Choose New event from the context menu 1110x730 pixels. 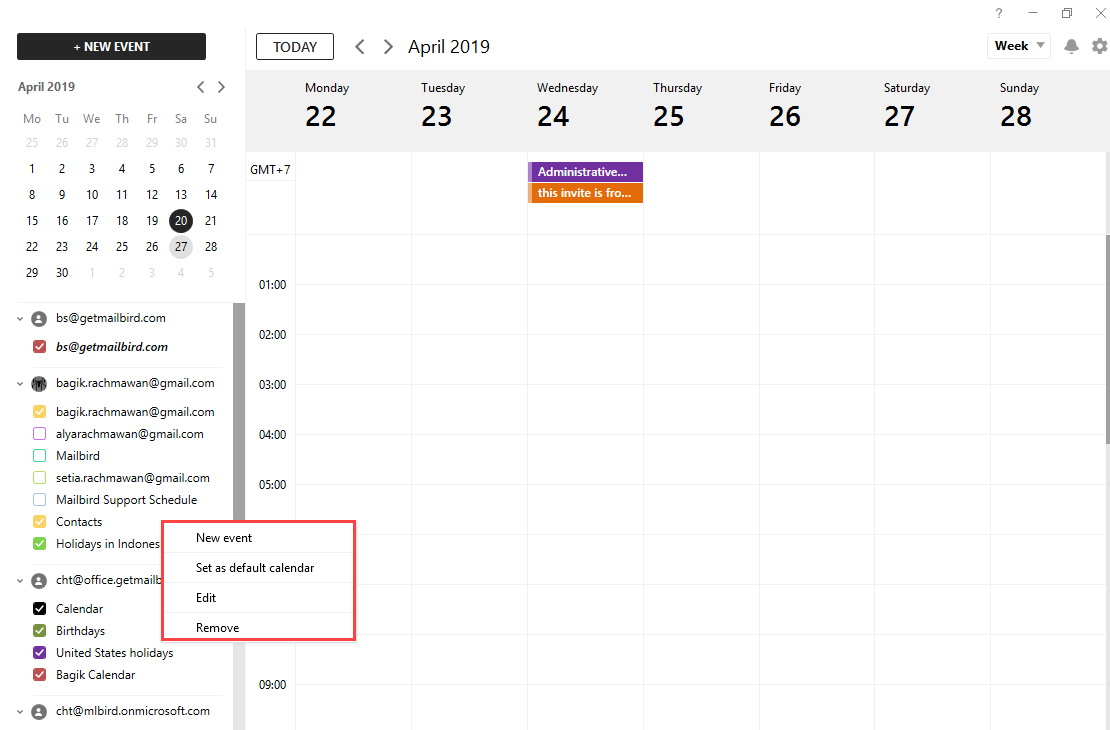click(224, 537)
